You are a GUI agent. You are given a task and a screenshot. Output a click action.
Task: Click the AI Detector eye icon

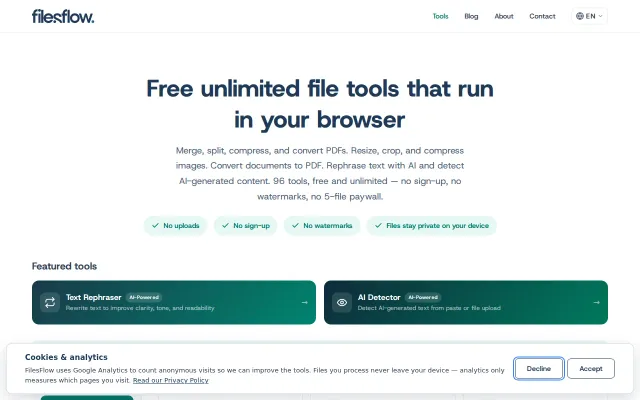342,302
